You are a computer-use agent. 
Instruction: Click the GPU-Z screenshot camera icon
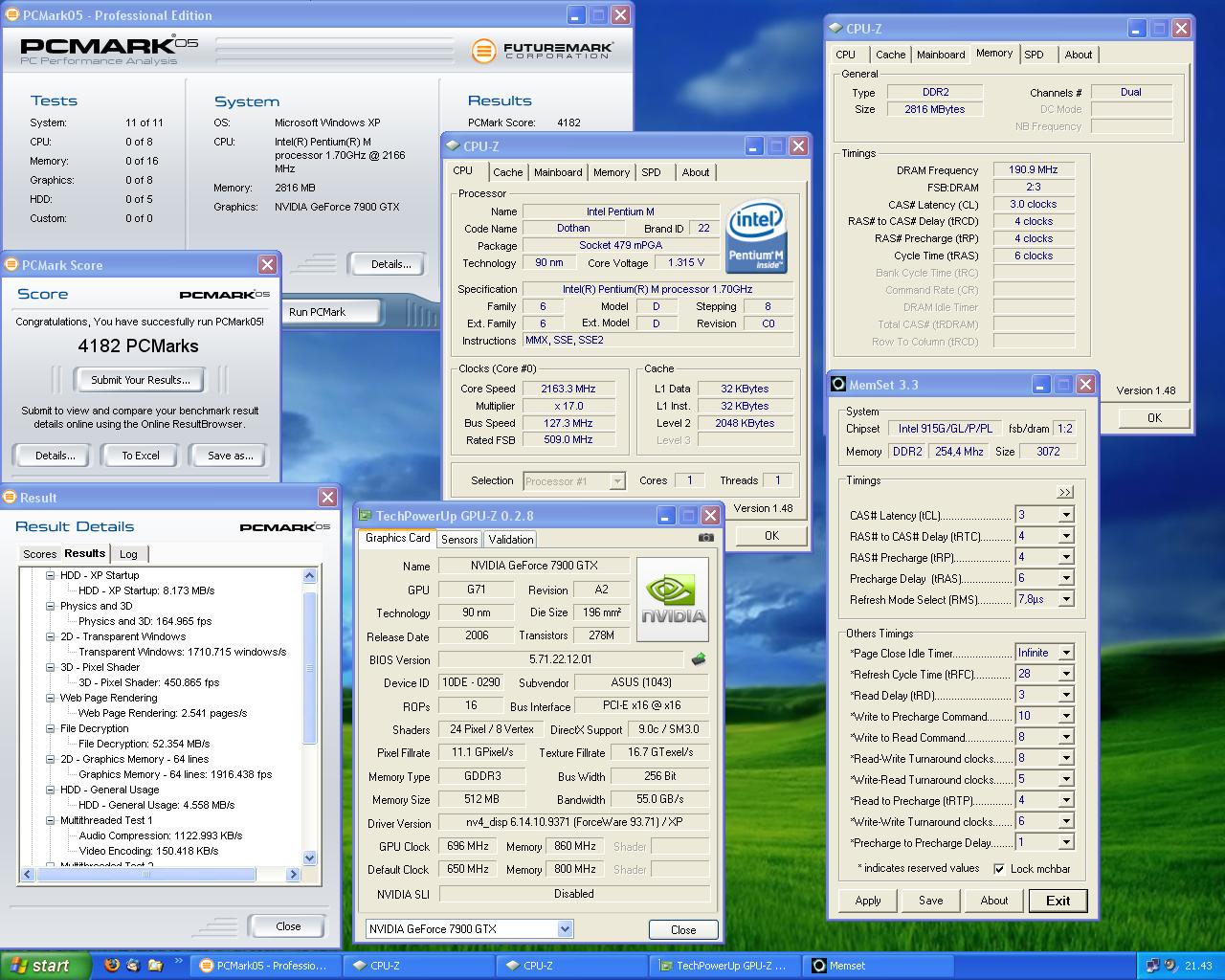pyautogui.click(x=705, y=538)
